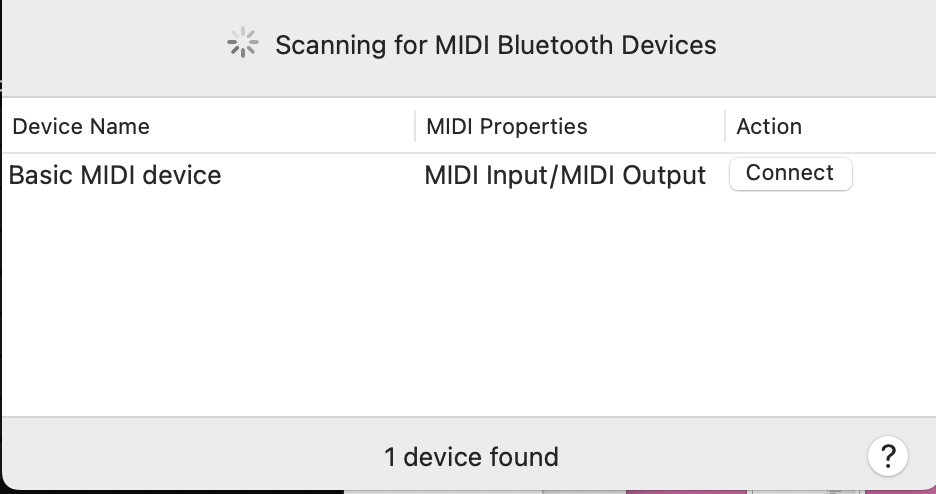Click the 1 device found status text

(x=471, y=458)
